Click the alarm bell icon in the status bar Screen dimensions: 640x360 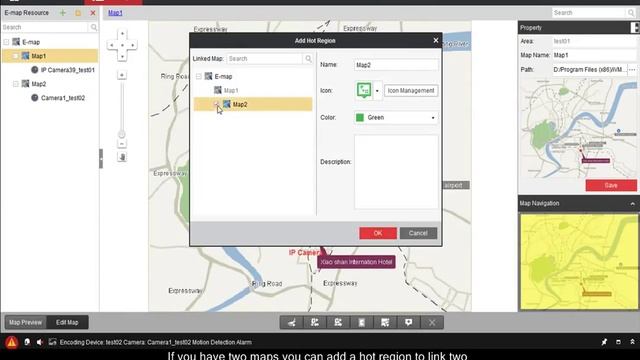pos(27,342)
